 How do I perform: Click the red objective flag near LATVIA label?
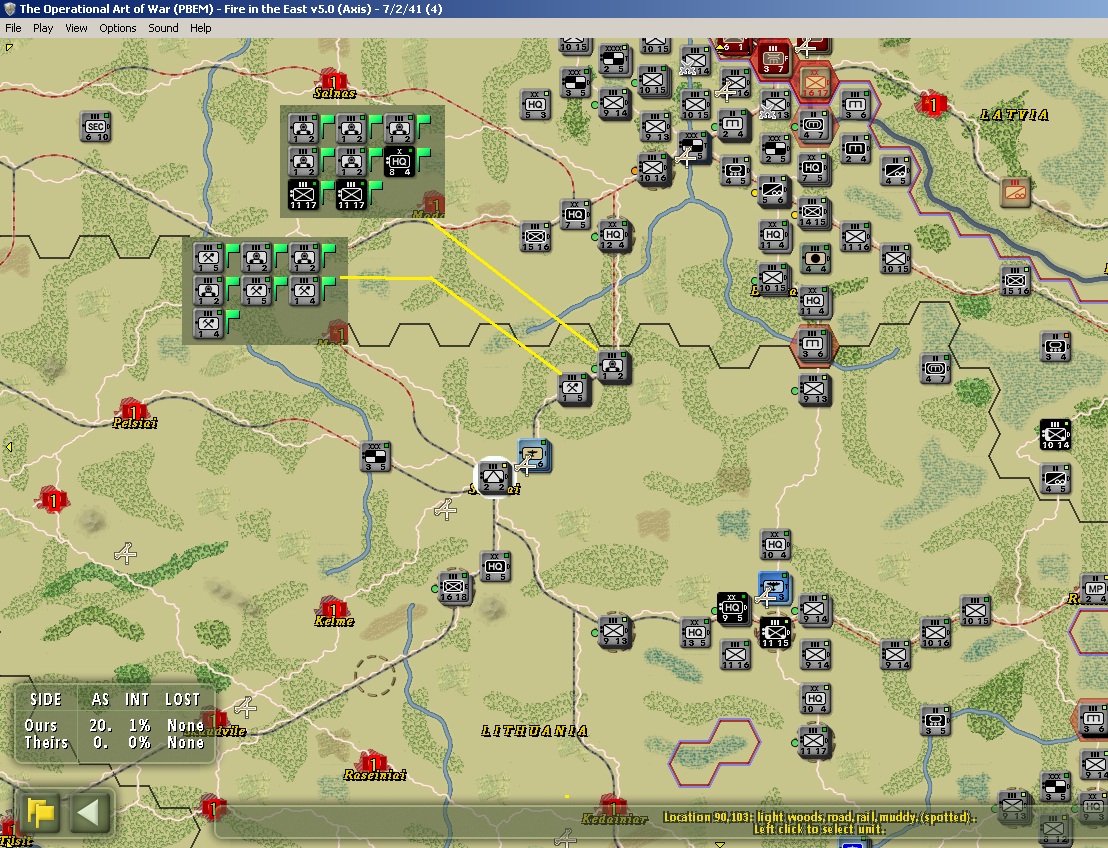point(932,105)
